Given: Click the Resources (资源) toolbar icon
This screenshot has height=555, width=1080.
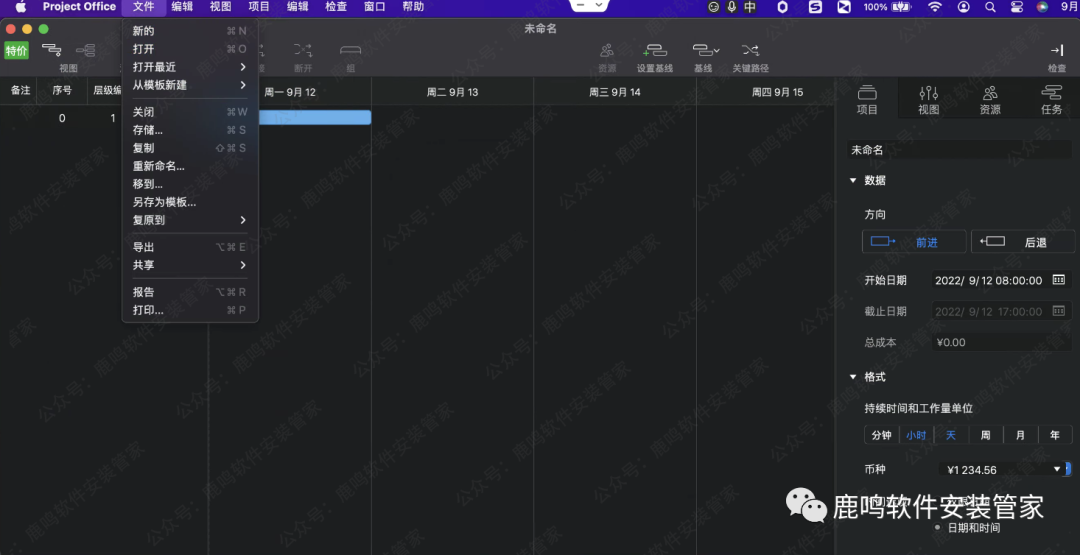Looking at the screenshot, I should click(x=607, y=51).
